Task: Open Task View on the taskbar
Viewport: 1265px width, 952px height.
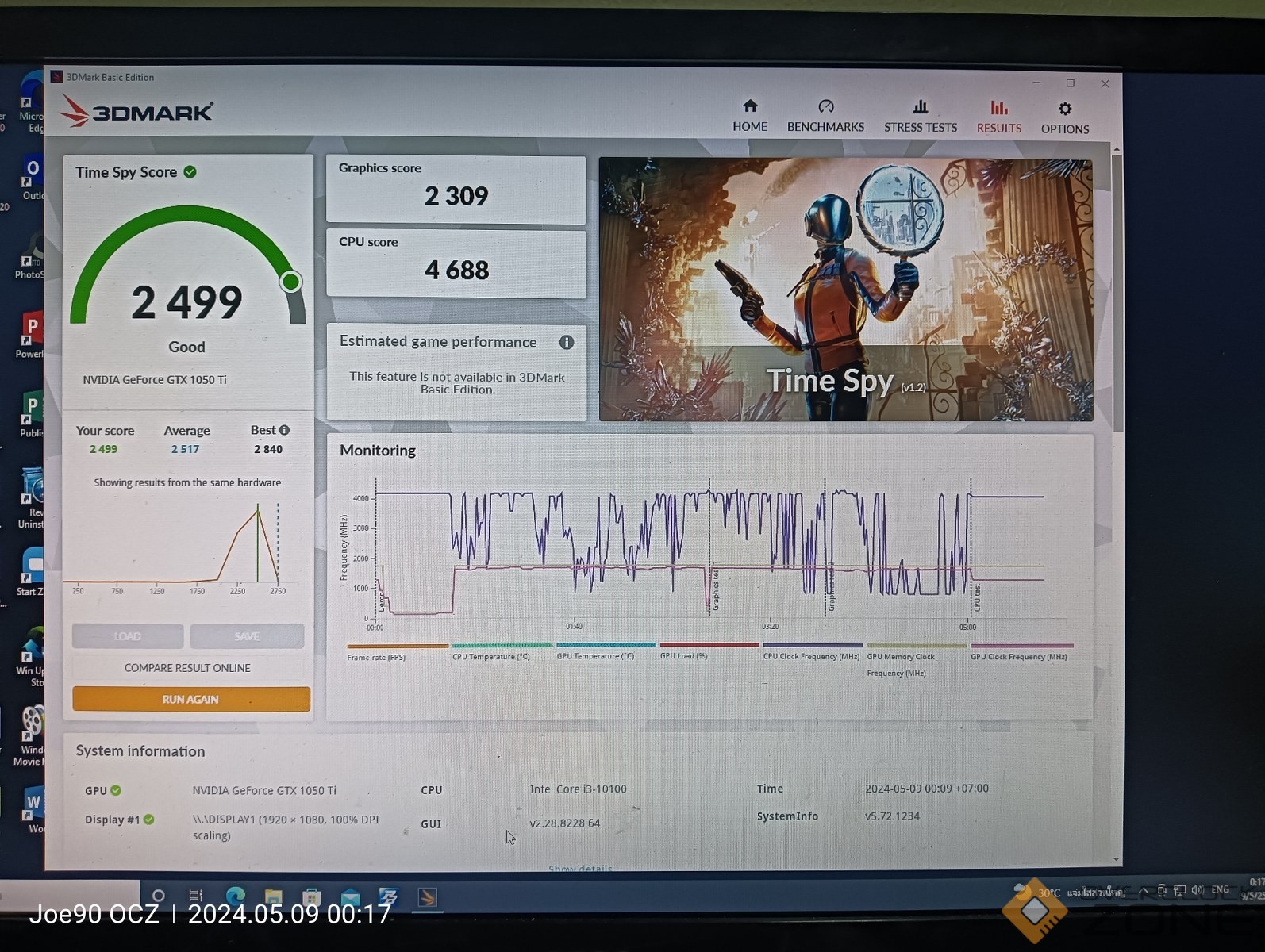Action: 196,896
